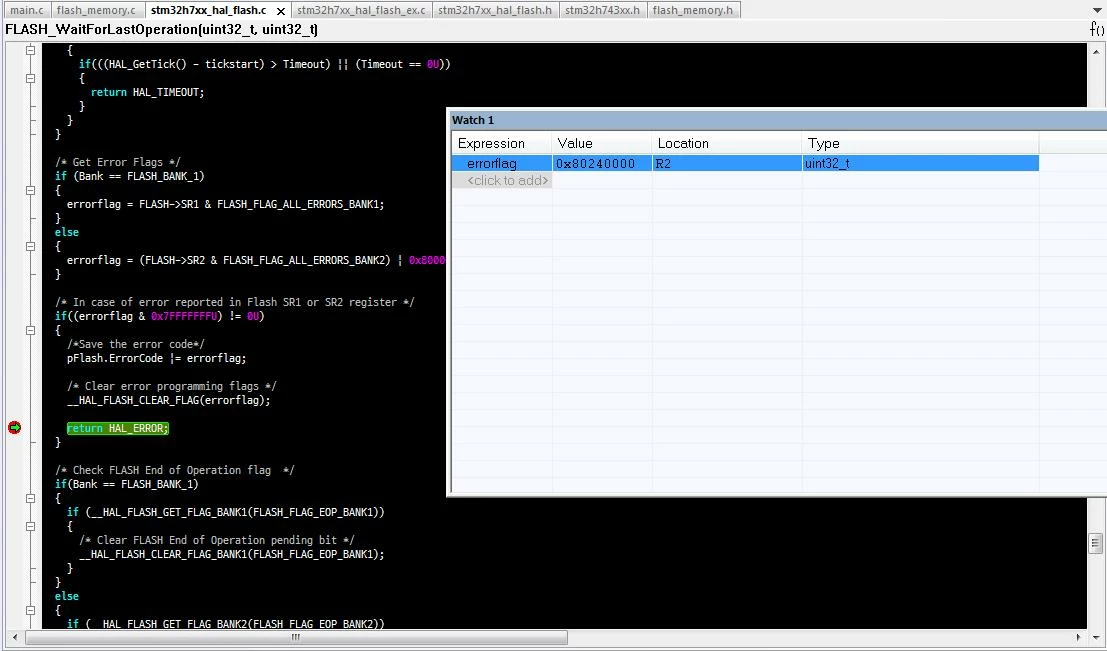
Task: Click the pFlash.ErrorCode |= errorflag; line
Action: (x=156, y=358)
